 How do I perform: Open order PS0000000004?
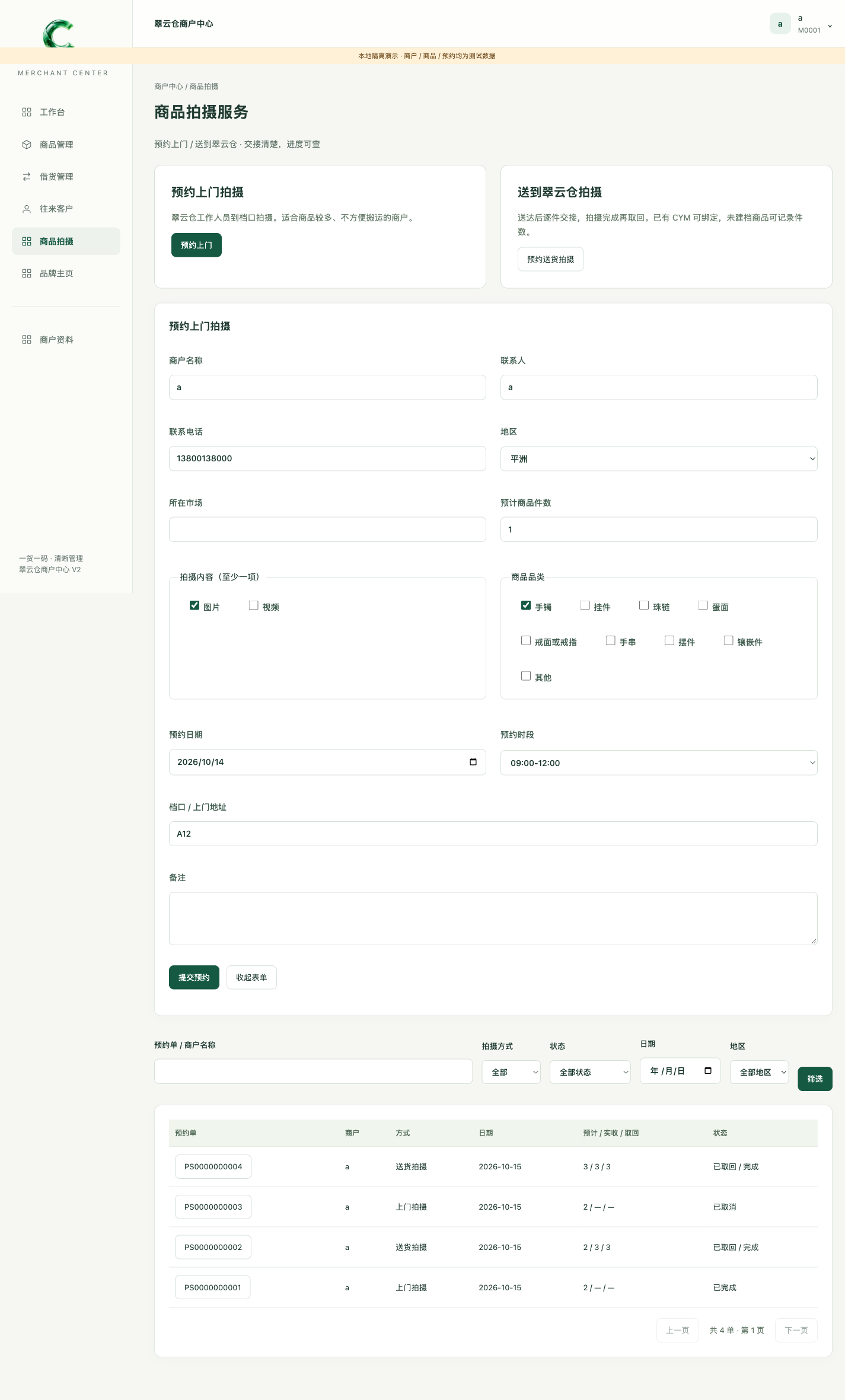coord(213,1166)
